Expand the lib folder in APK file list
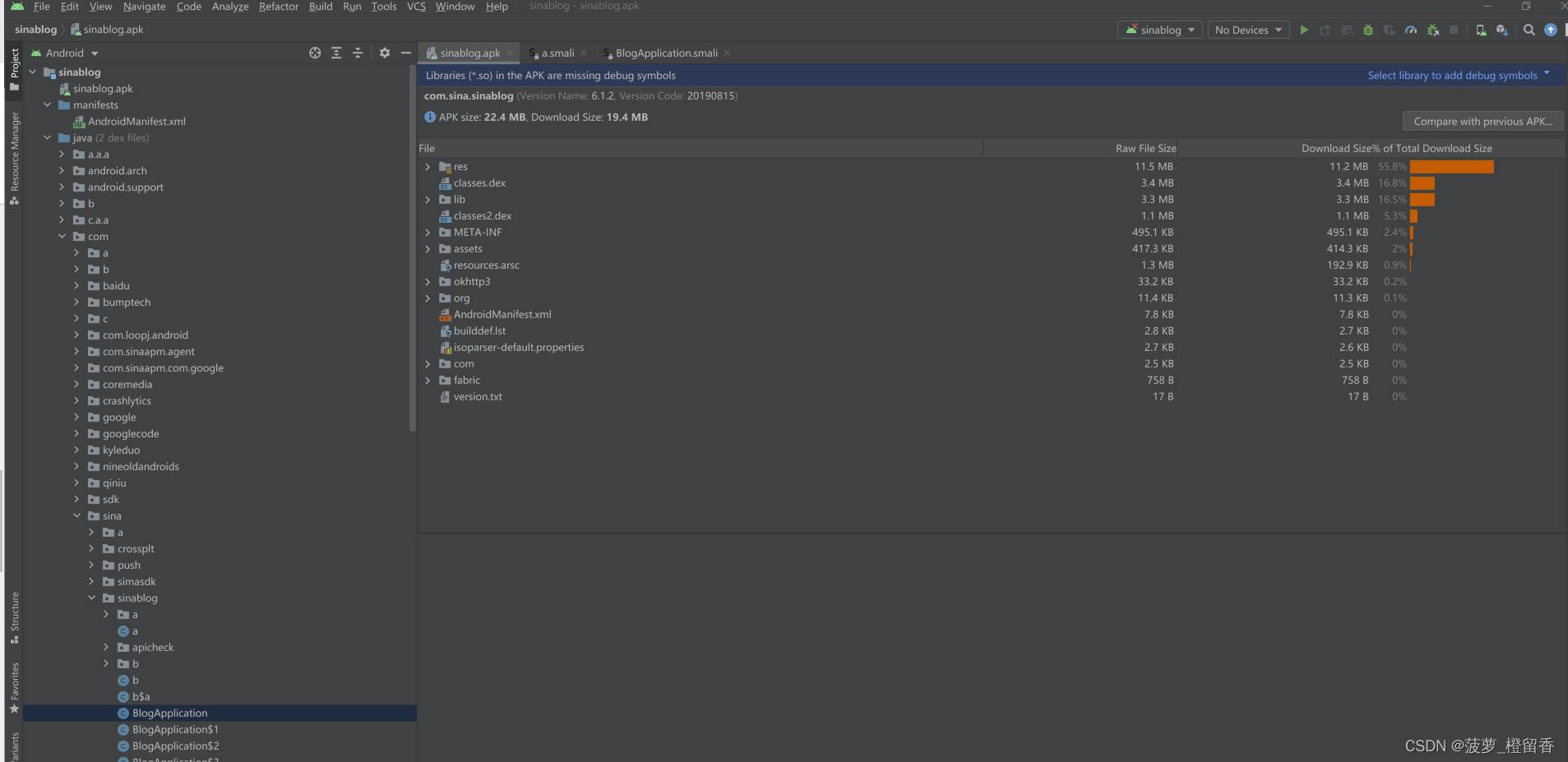The image size is (1568, 762). 428,200
